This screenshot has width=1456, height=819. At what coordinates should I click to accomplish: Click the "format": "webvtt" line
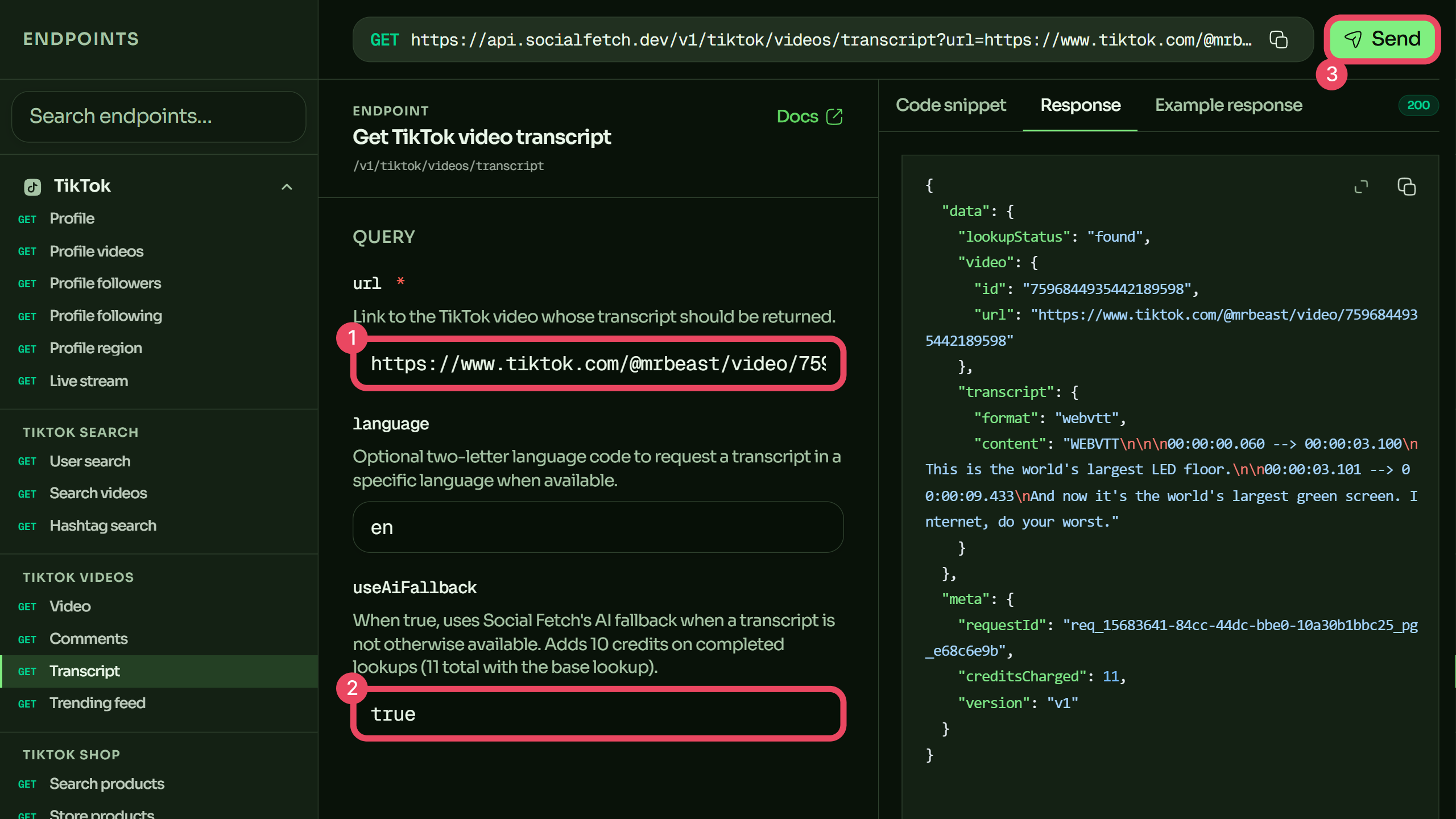[1050, 418]
